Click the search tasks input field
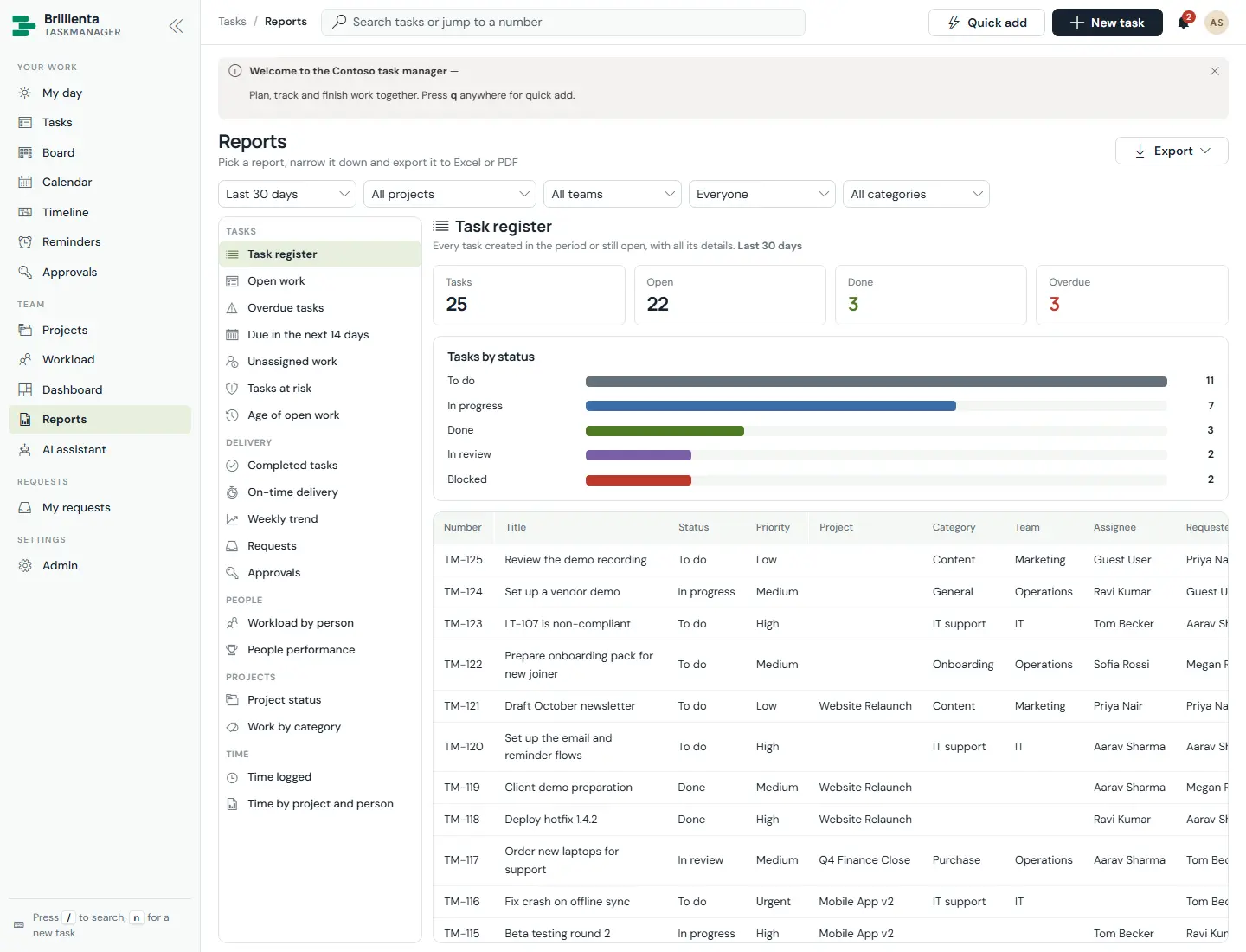This screenshot has width=1246, height=952. [x=563, y=23]
